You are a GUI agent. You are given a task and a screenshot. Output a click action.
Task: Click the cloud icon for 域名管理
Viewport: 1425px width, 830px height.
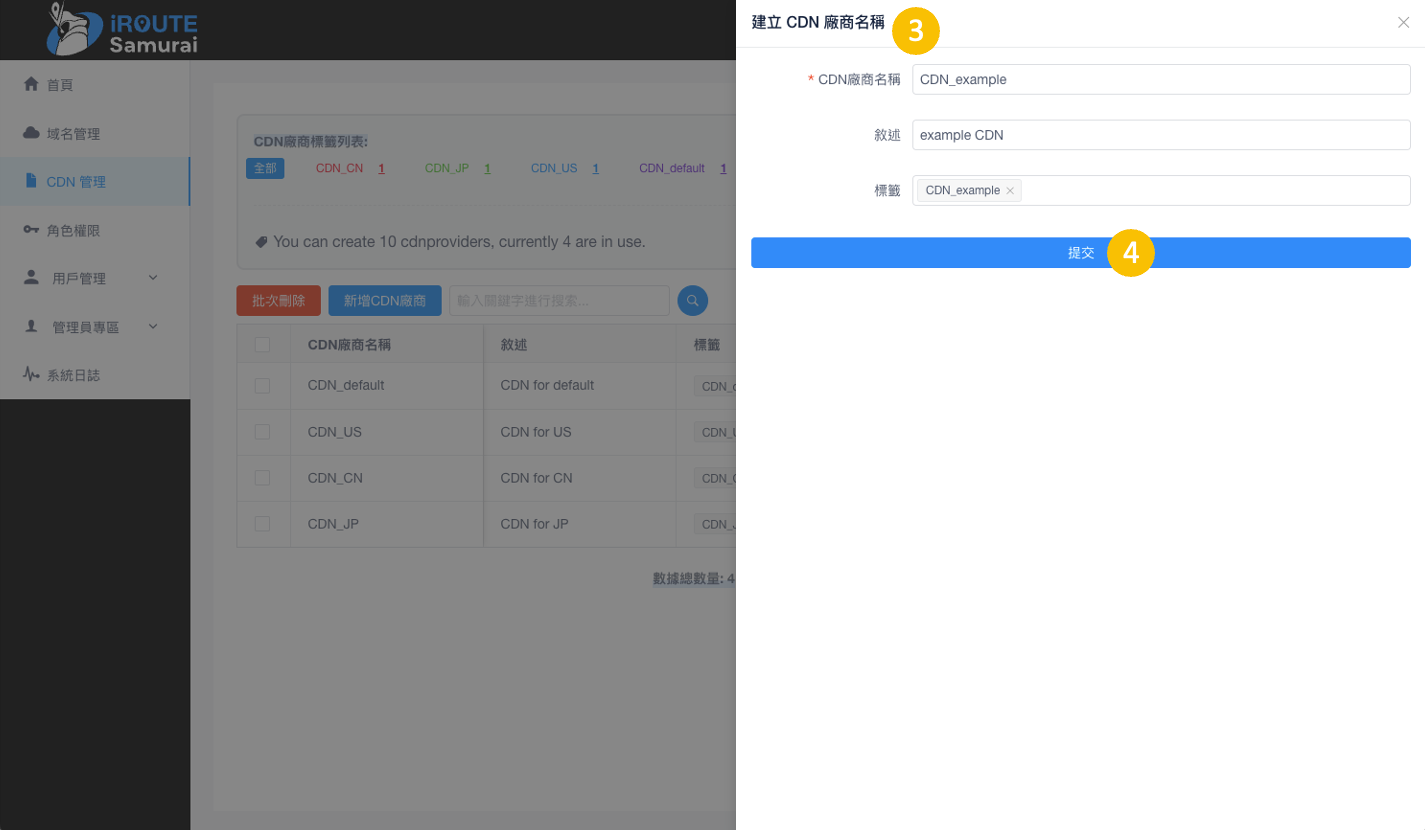(x=31, y=133)
